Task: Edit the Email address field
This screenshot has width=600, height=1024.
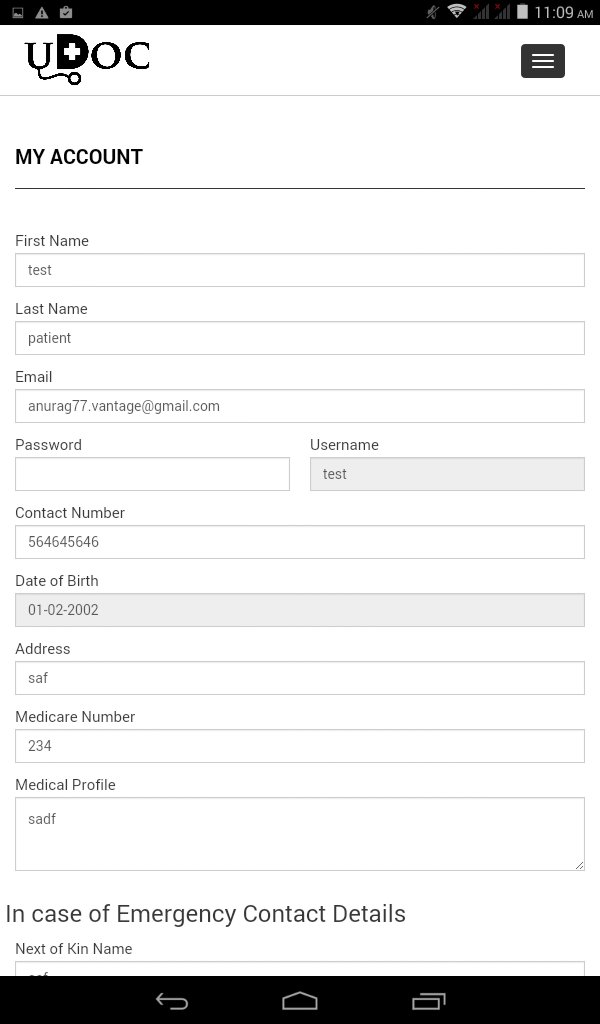Action: tap(300, 406)
